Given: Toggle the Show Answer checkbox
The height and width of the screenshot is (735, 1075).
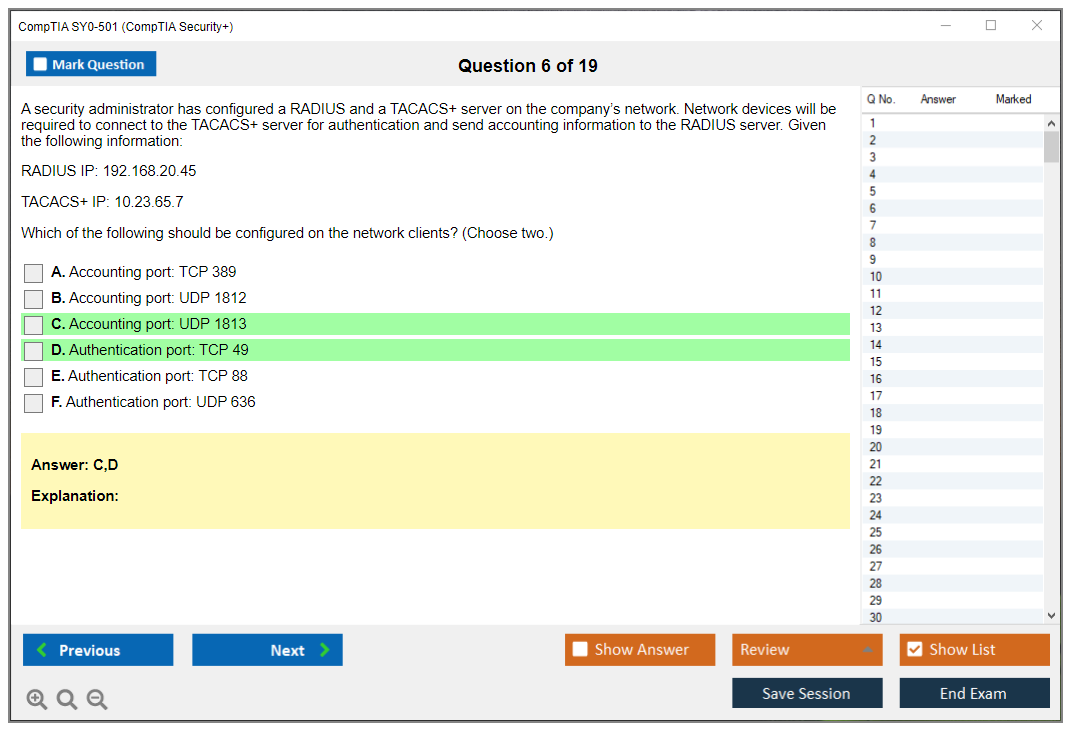Looking at the screenshot, I should [x=580, y=650].
